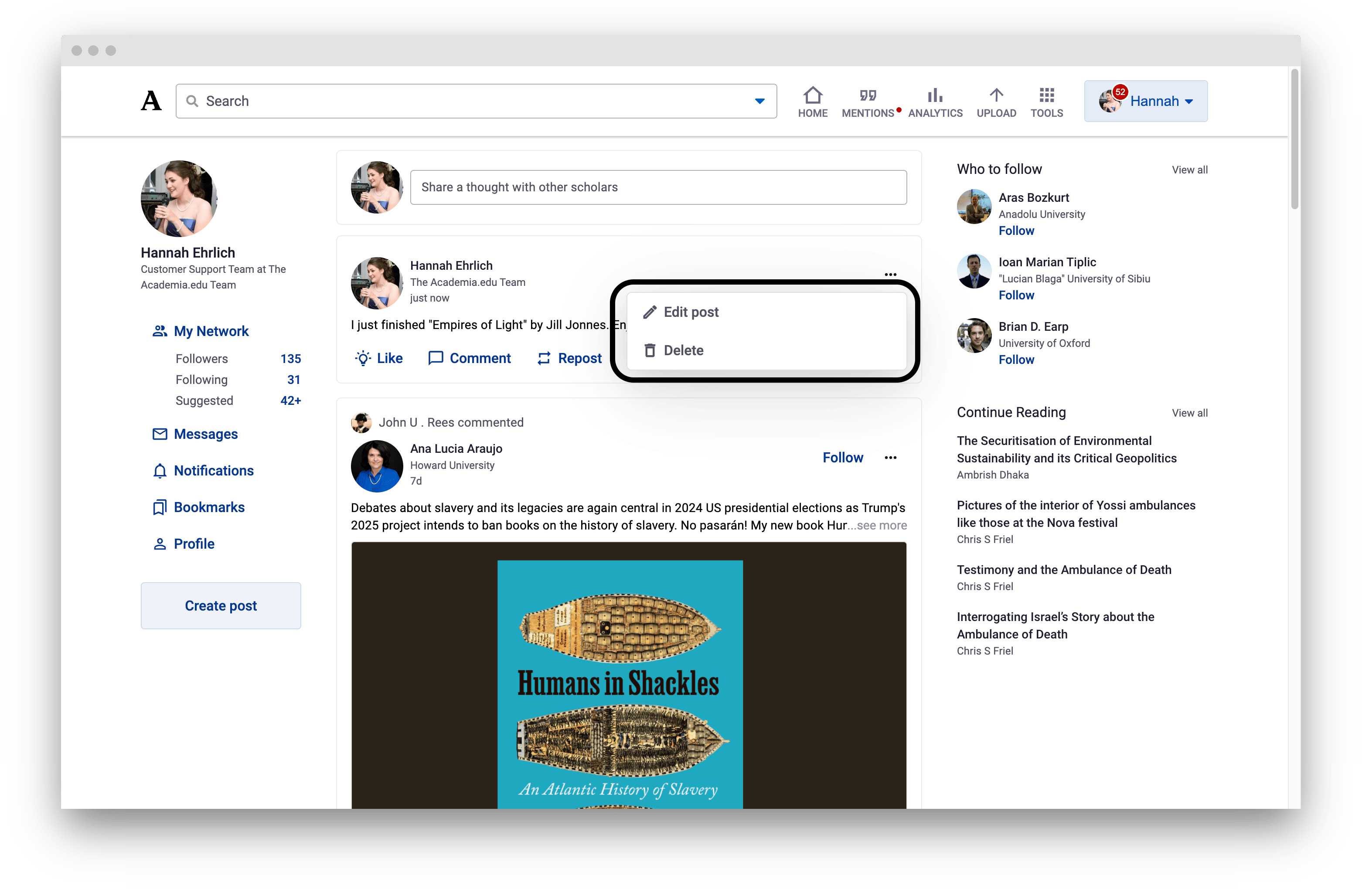This screenshot has height=896, width=1362.
Task: Open Bookmarks in the left sidebar
Action: pyautogui.click(x=209, y=507)
